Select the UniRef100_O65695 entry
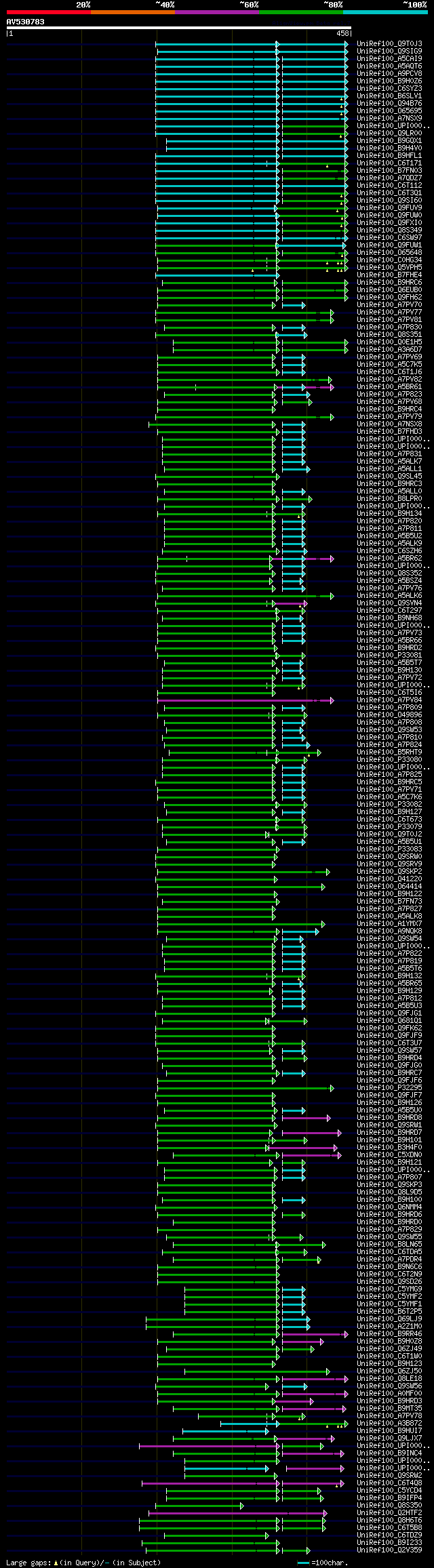 coord(389,110)
